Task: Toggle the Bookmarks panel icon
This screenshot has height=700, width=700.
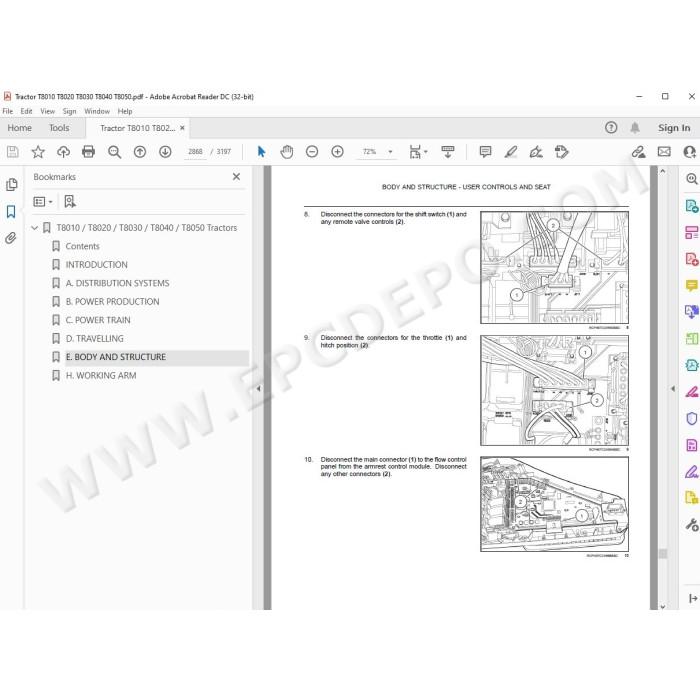Action: pyautogui.click(x=11, y=212)
